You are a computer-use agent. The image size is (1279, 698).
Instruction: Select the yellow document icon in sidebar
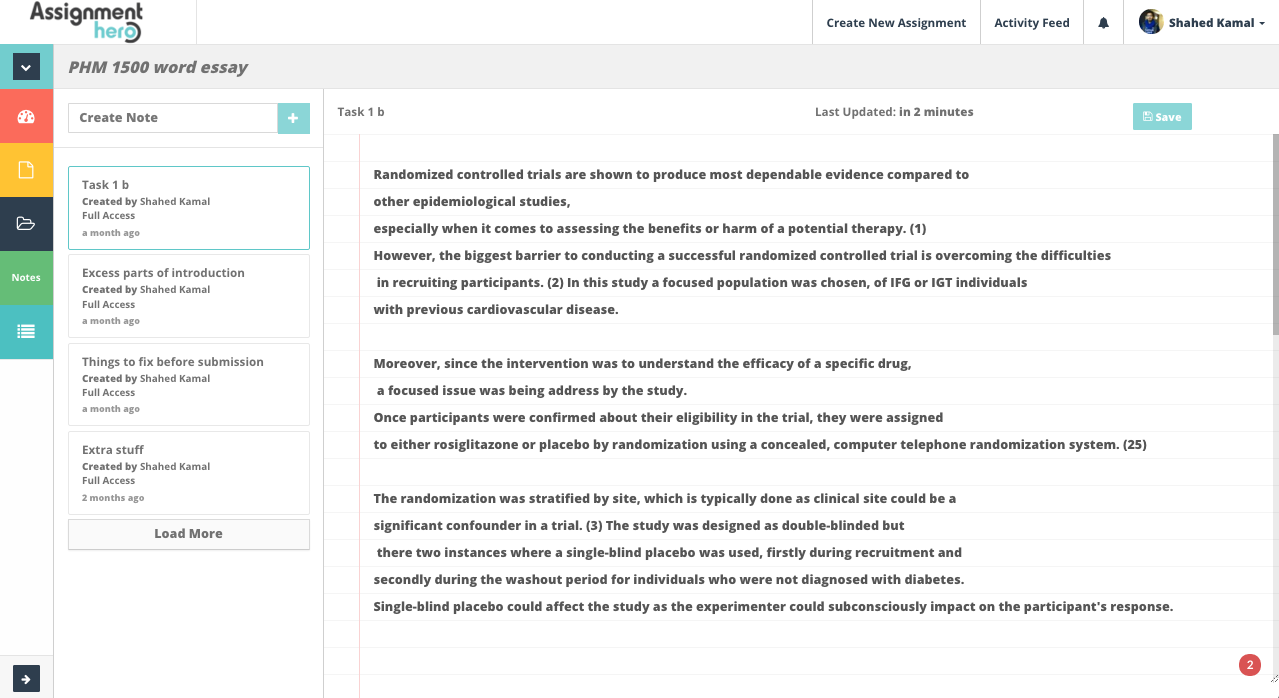(26, 170)
